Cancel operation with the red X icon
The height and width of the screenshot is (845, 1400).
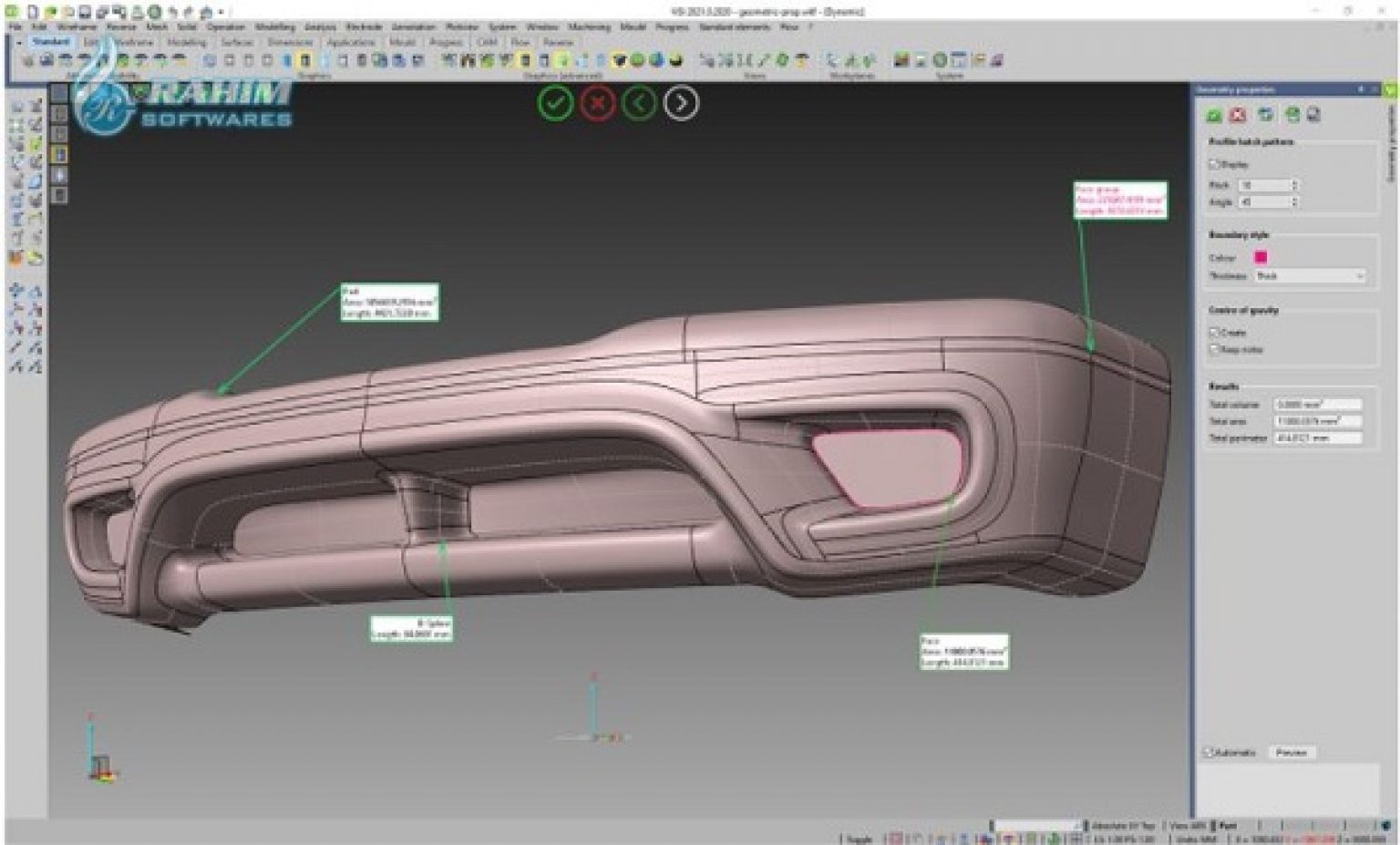coord(596,103)
